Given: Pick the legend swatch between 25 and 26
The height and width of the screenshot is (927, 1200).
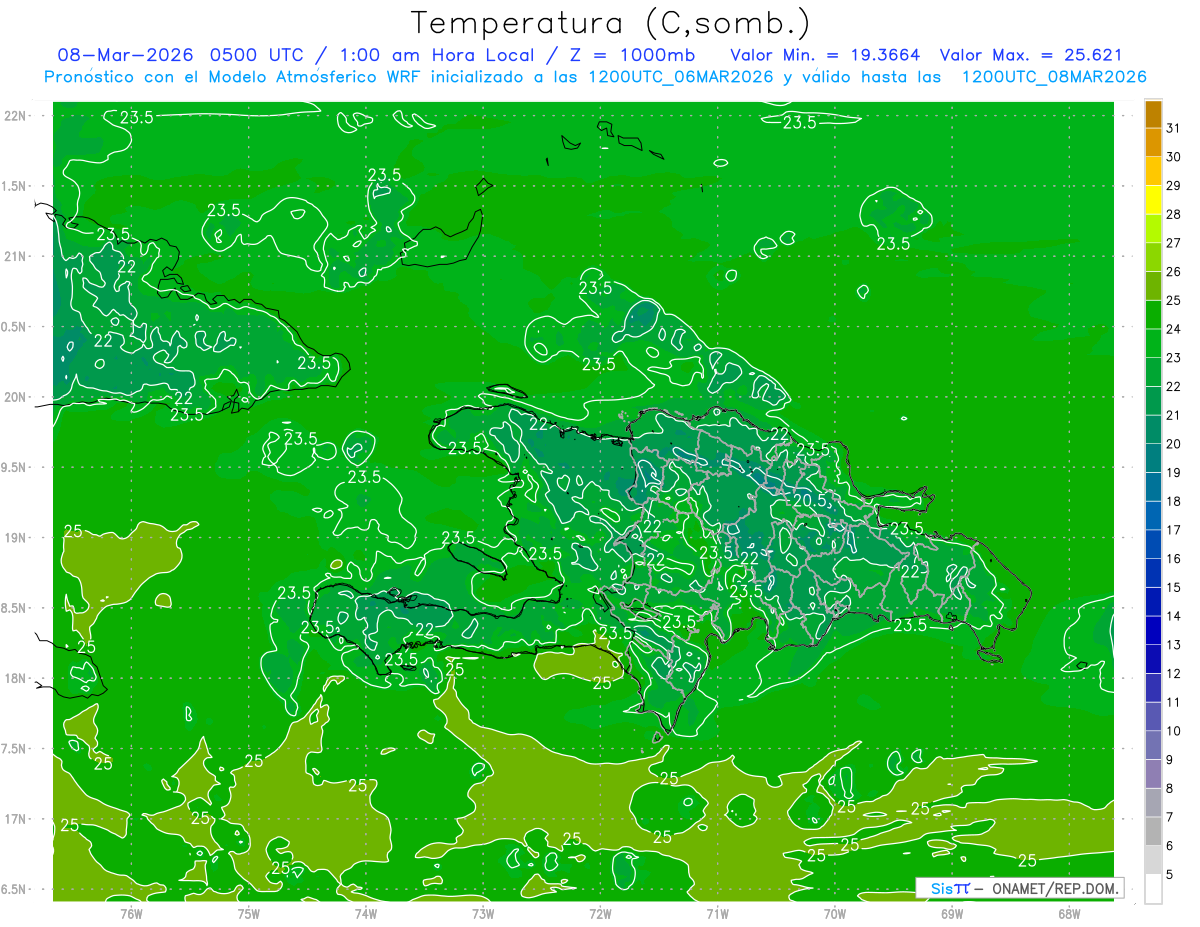Looking at the screenshot, I should coord(1153,285).
